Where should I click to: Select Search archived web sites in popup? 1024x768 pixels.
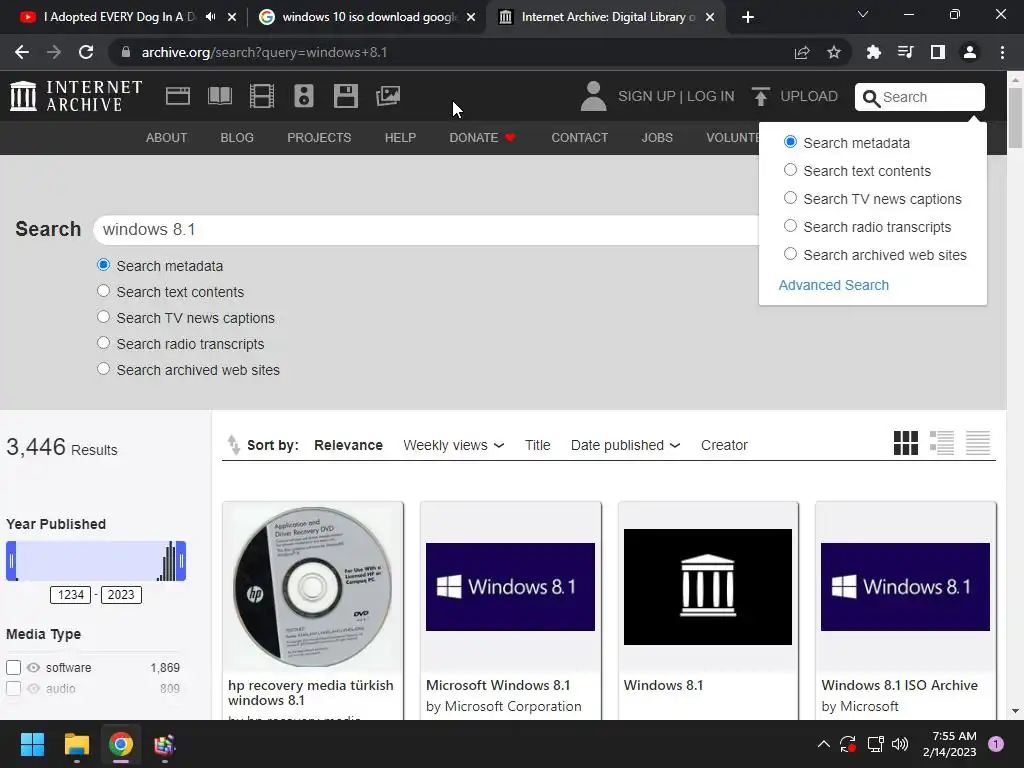pyautogui.click(x=790, y=254)
